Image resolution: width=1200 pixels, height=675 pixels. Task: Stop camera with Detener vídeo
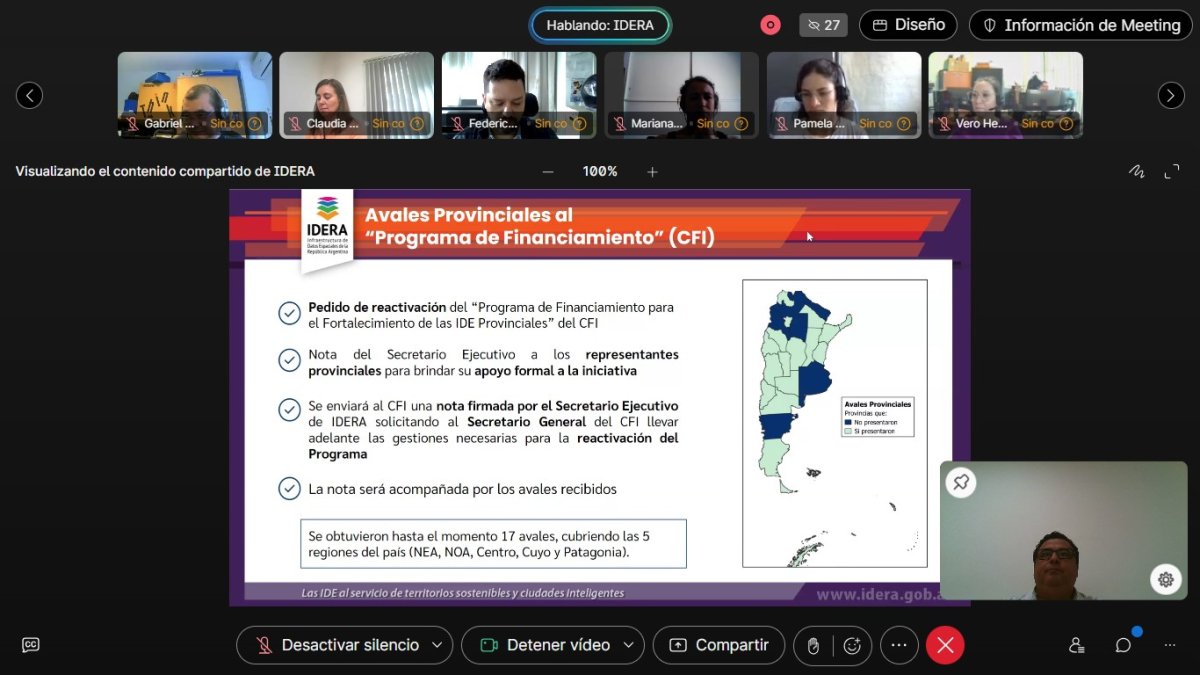(546, 645)
